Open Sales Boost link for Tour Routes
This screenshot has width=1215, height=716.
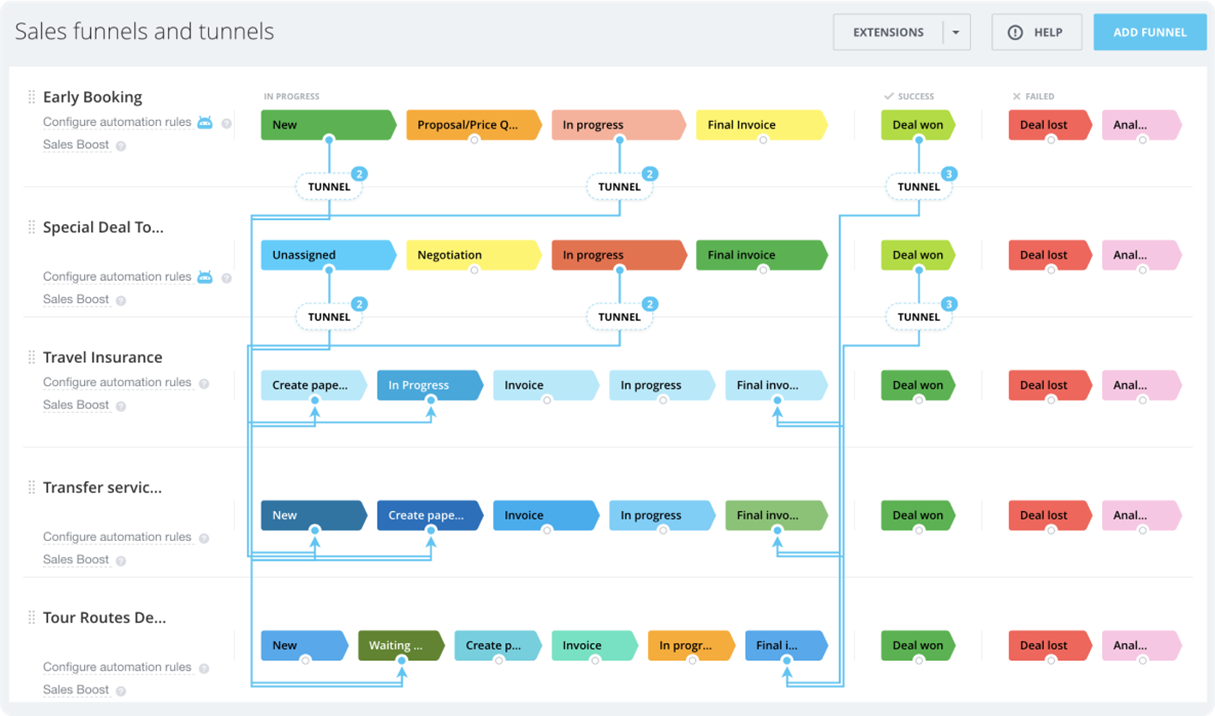point(76,690)
